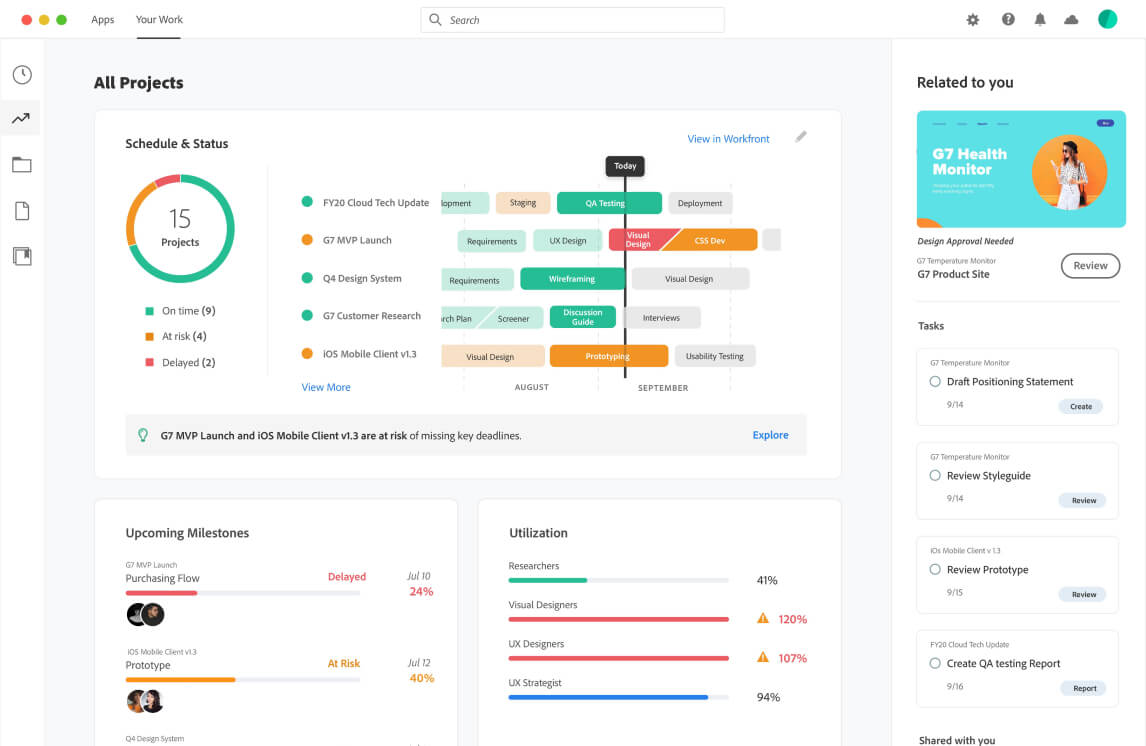Select the Discussion Guide timeline bar
The image size is (1146, 746).
click(x=583, y=317)
